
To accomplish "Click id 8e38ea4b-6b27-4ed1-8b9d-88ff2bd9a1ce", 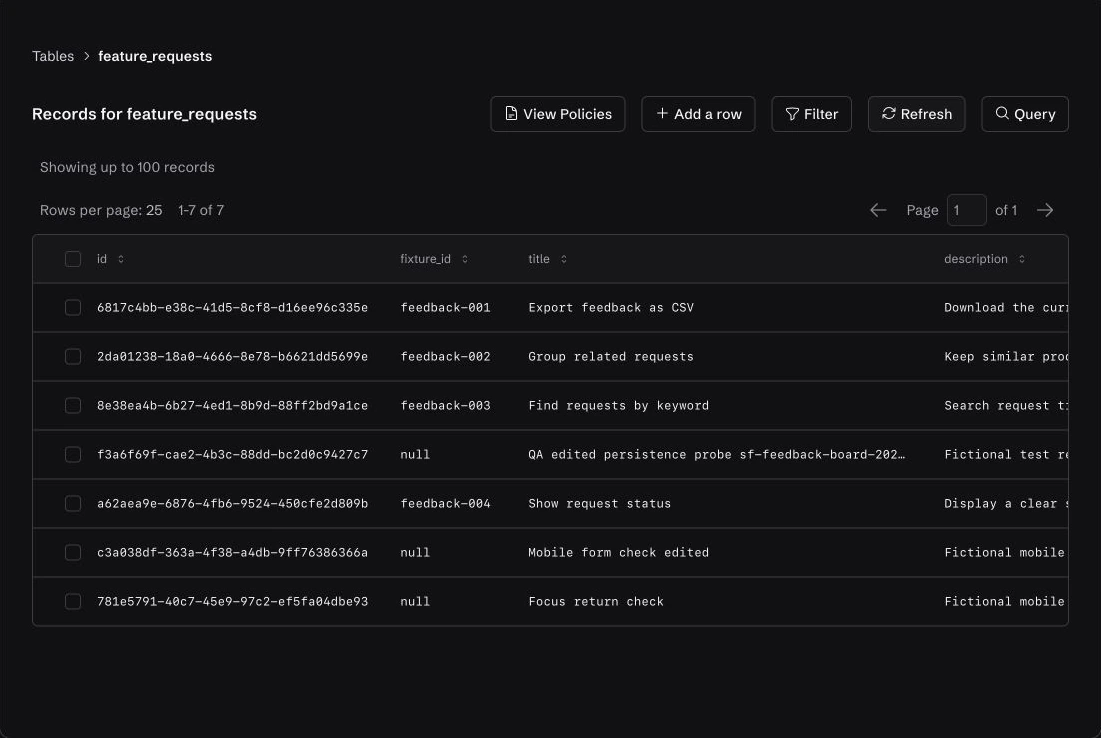I will (232, 406).
